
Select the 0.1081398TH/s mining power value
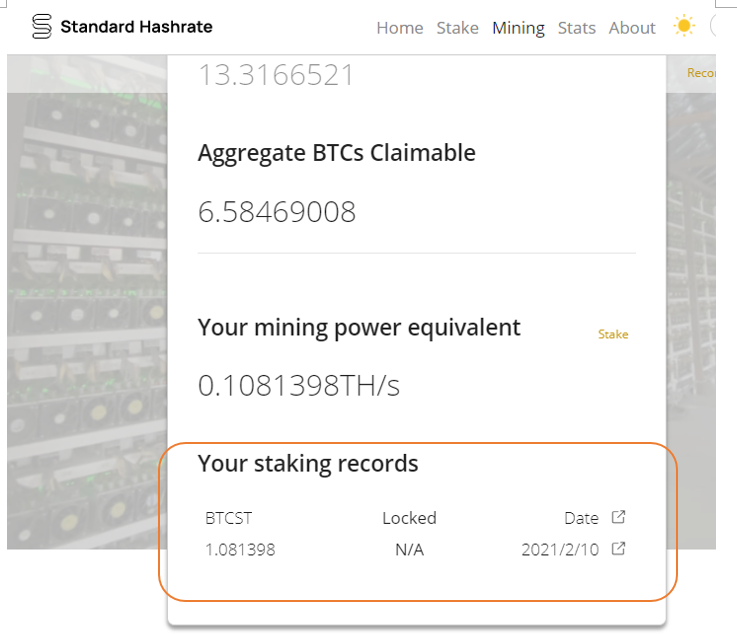tap(298, 386)
